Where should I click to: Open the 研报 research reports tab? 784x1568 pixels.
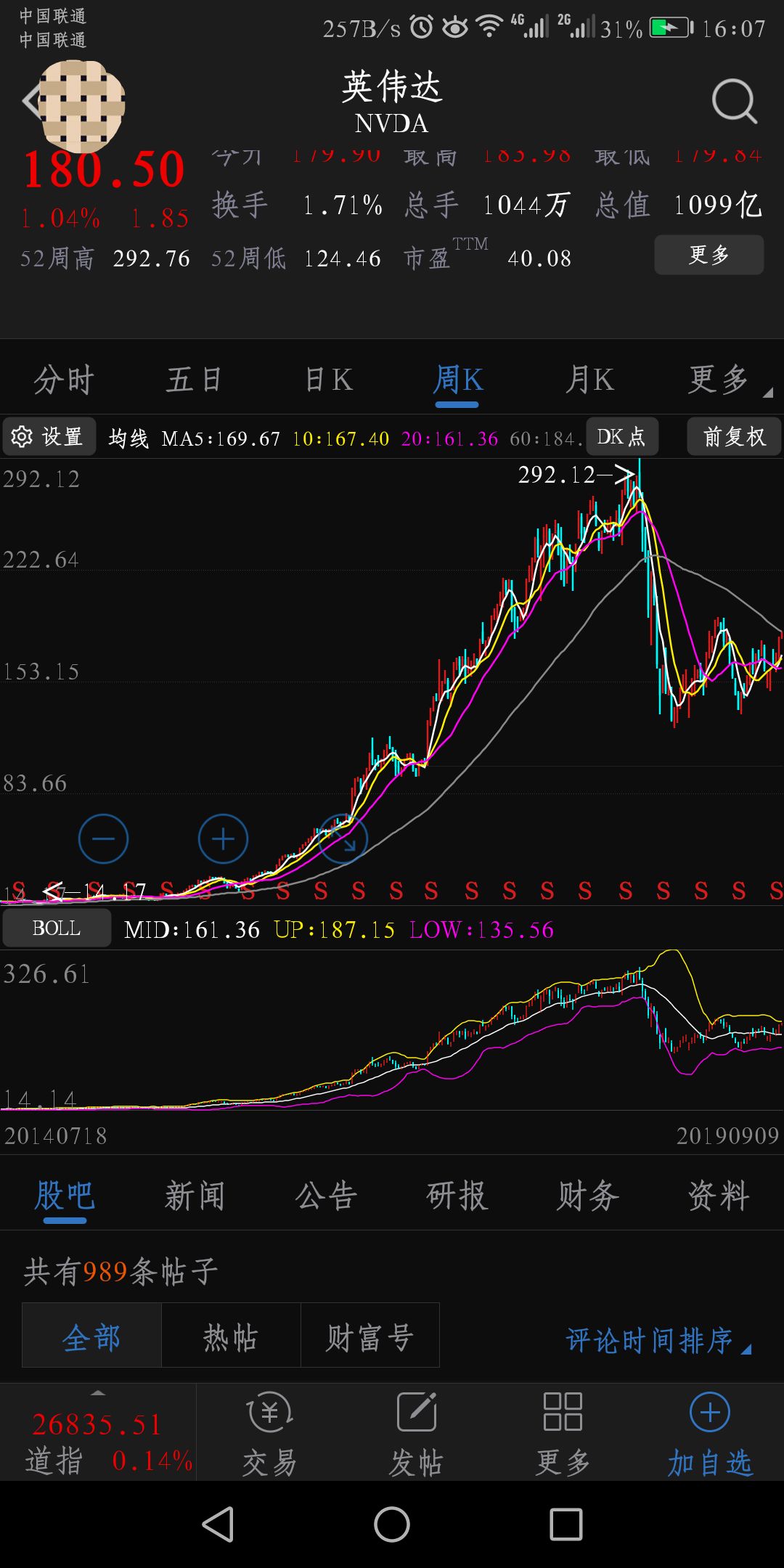coord(457,1195)
